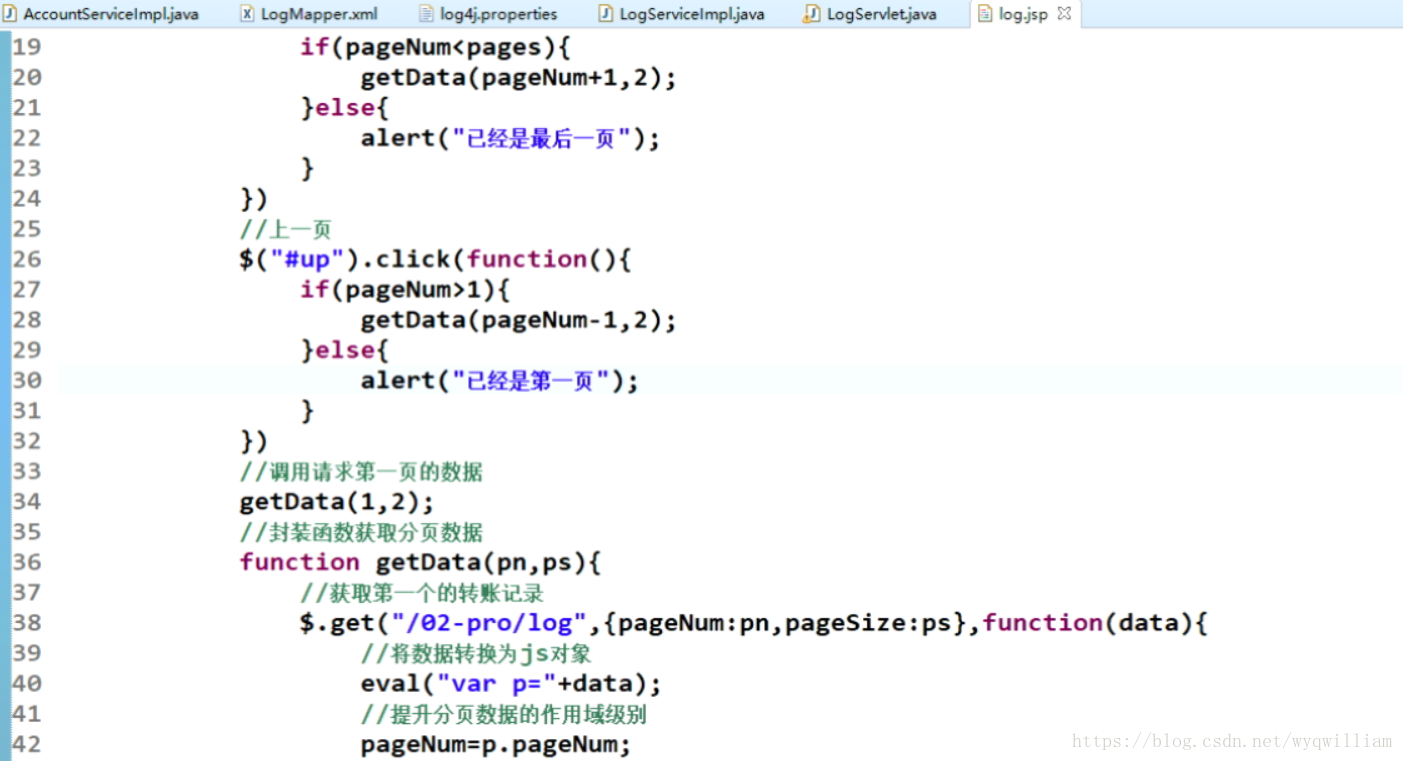
Task: Click the log.jsp file icon
Action: pos(985,14)
